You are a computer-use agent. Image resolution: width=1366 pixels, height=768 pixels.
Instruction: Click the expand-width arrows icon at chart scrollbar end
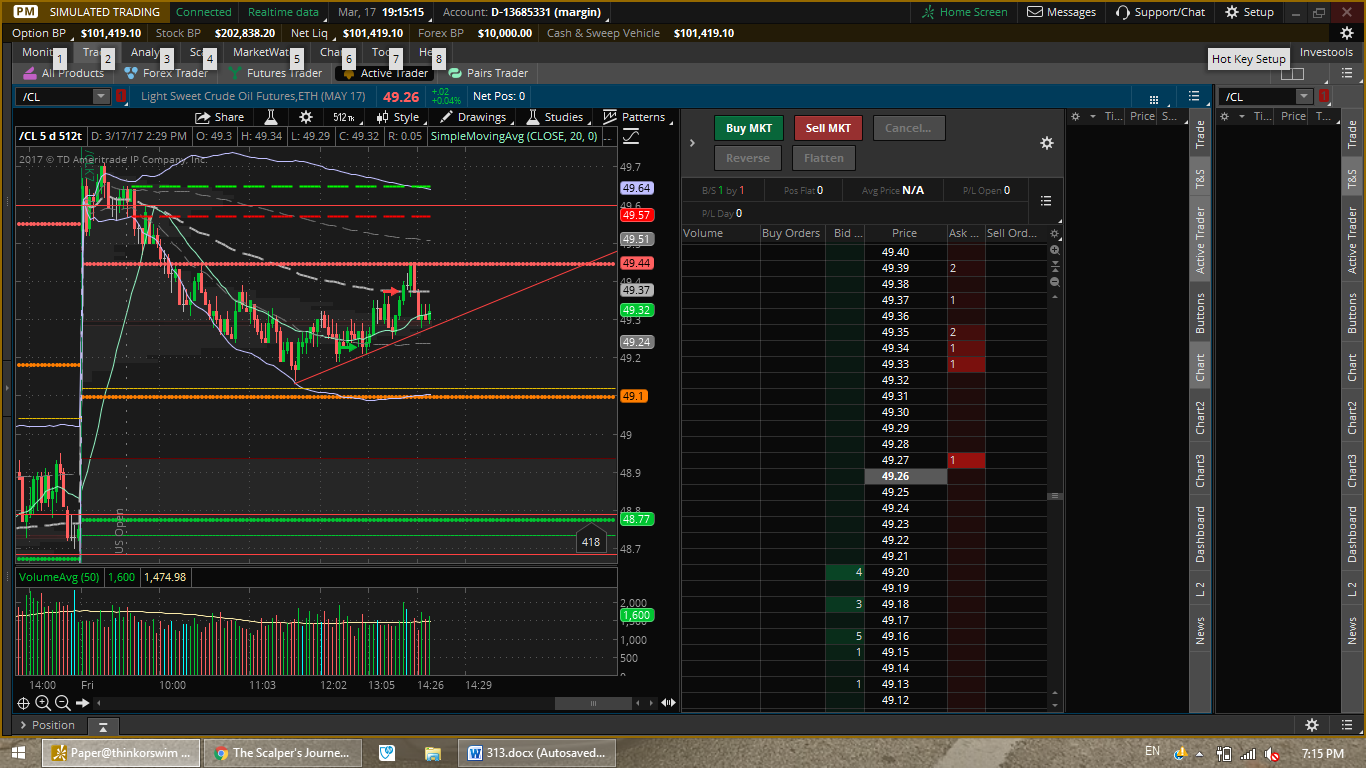[x=668, y=703]
